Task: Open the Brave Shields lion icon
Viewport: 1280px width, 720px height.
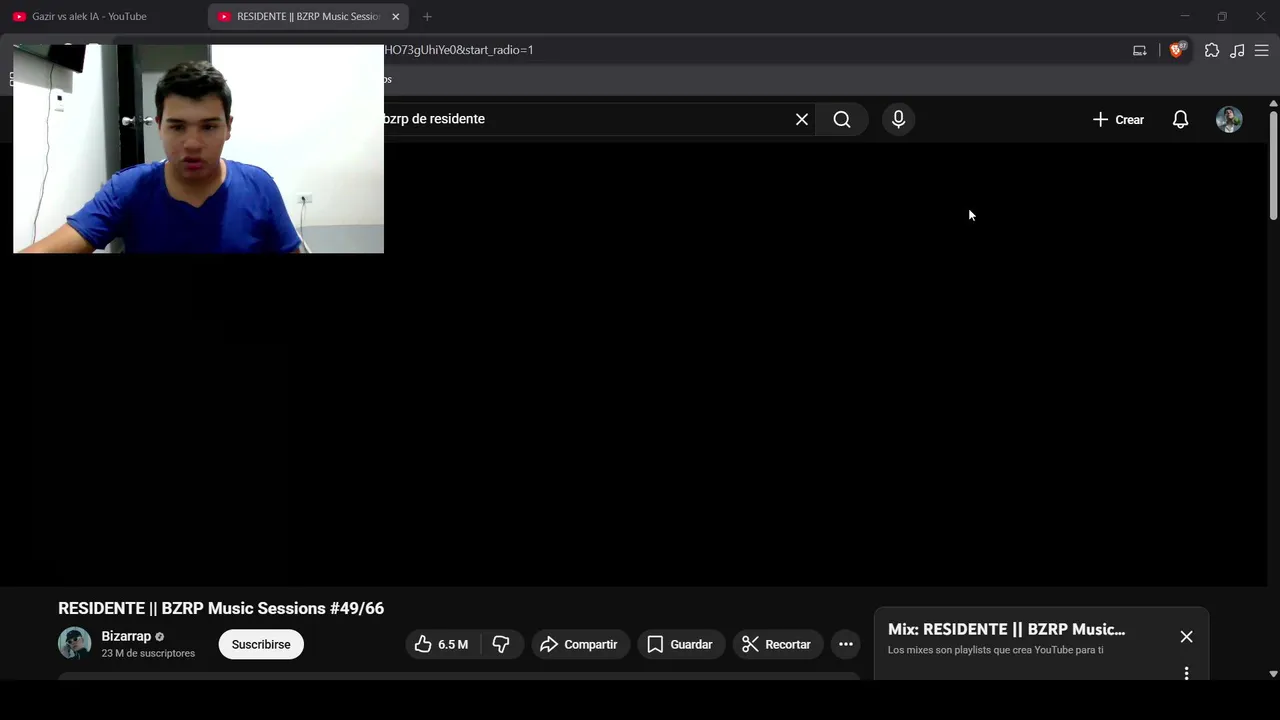Action: tap(1178, 50)
